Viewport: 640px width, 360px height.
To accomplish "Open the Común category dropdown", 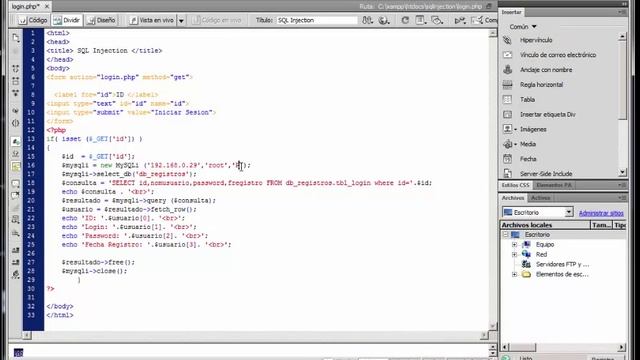I will 522,27.
